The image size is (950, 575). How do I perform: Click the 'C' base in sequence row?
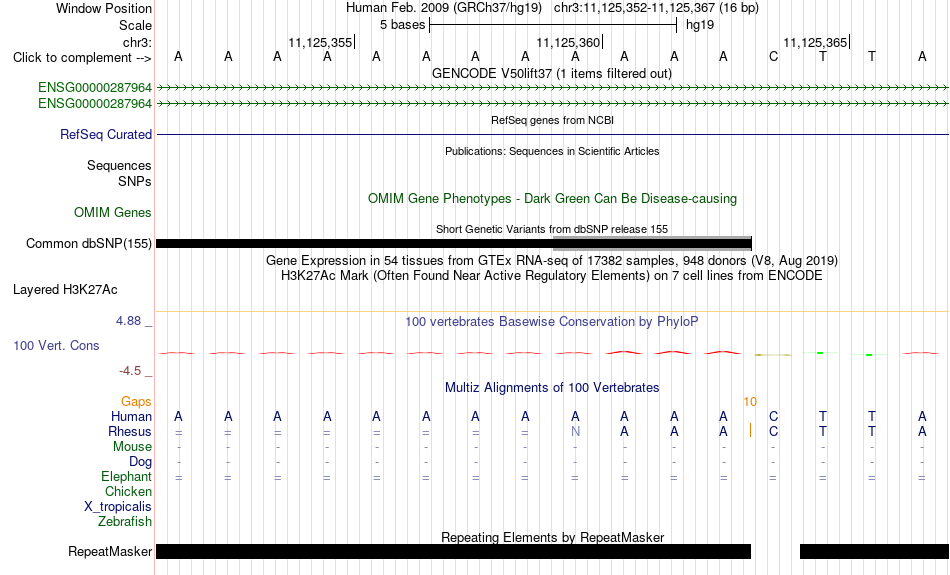click(x=773, y=56)
